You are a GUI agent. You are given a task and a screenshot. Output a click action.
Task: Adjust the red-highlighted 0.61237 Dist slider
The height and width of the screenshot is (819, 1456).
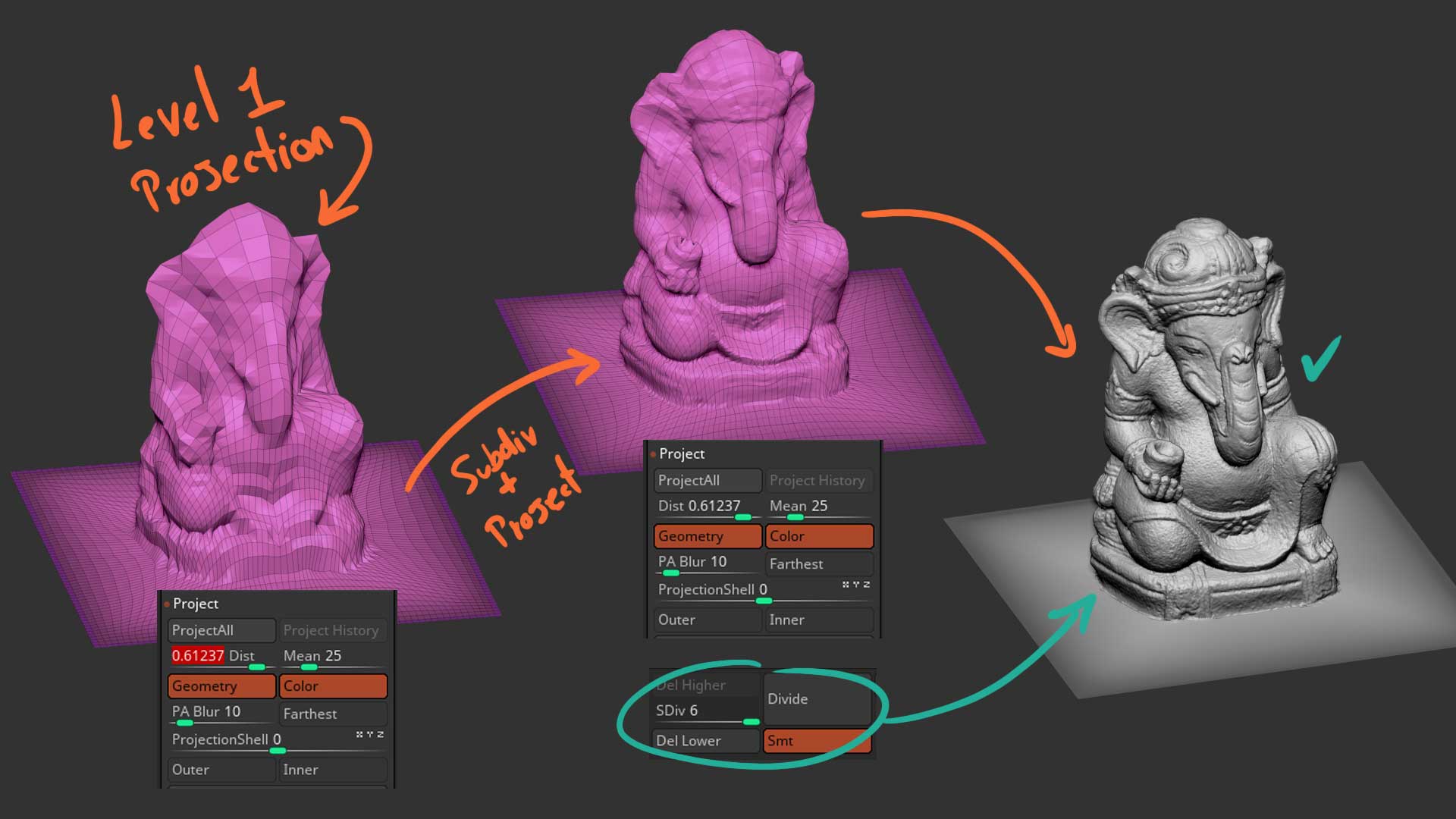pos(221,657)
